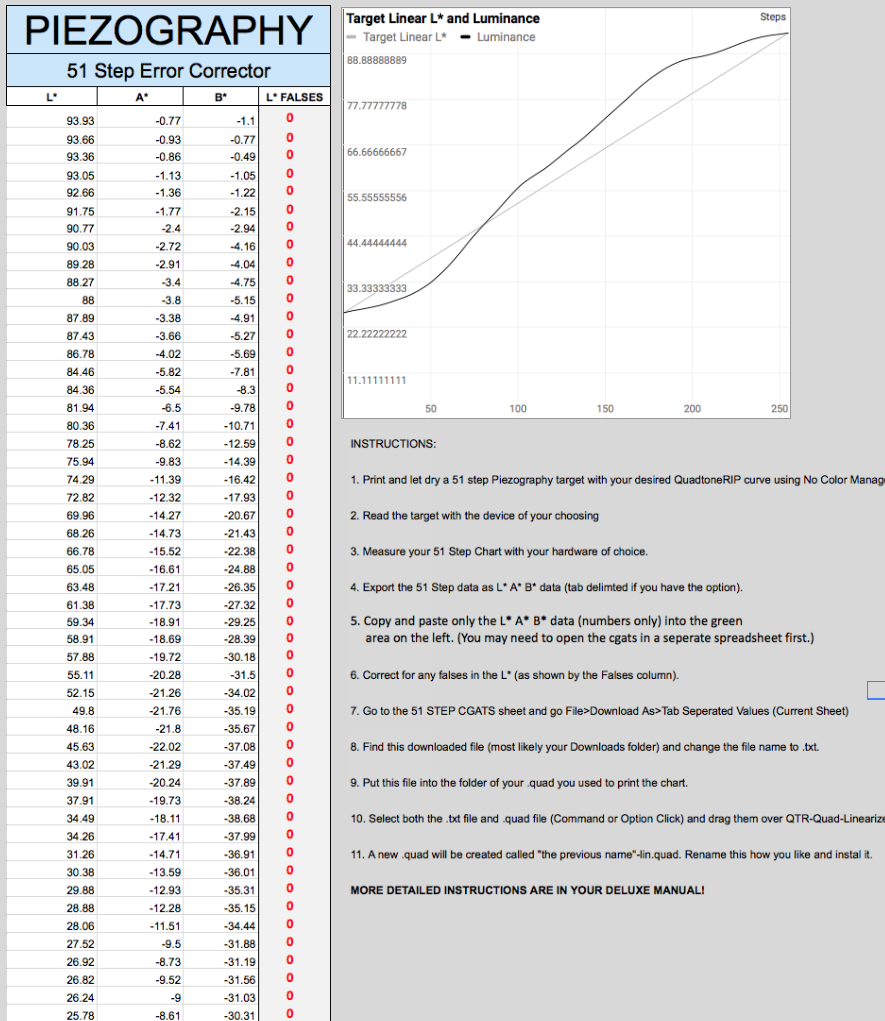This screenshot has width=885, height=1021.
Task: Click instruction 9 'Put this file into the folder'
Action: [519, 783]
